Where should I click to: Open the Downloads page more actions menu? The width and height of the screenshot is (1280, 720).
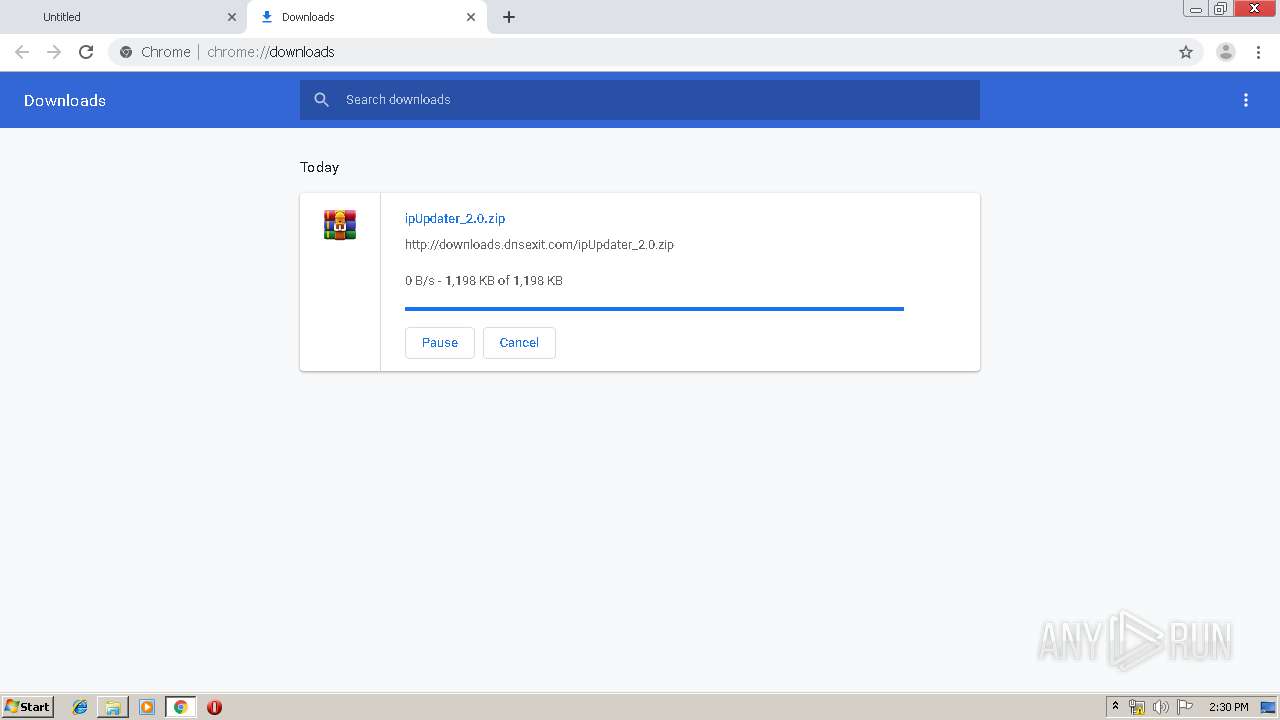tap(1246, 100)
